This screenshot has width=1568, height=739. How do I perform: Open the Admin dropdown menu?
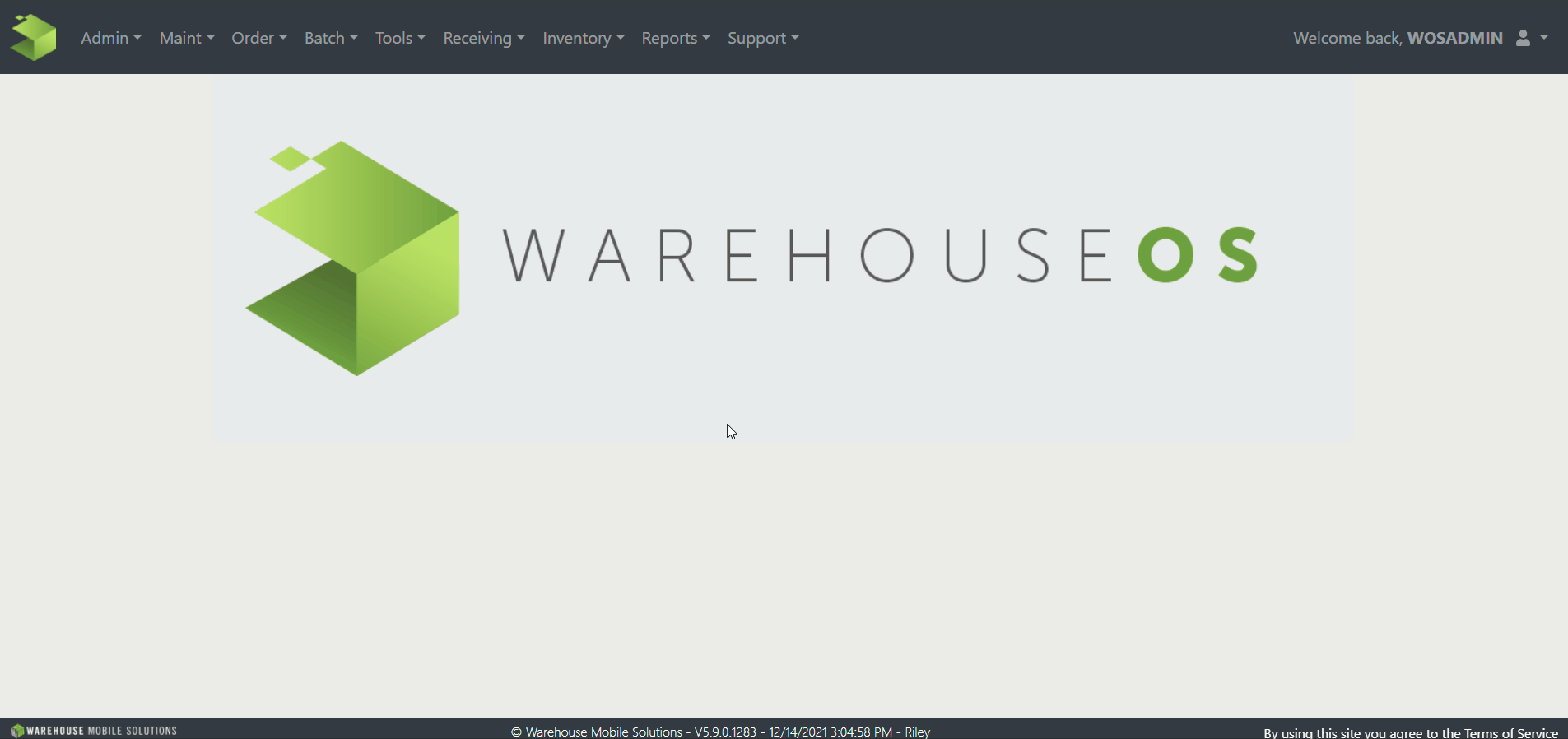[111, 38]
